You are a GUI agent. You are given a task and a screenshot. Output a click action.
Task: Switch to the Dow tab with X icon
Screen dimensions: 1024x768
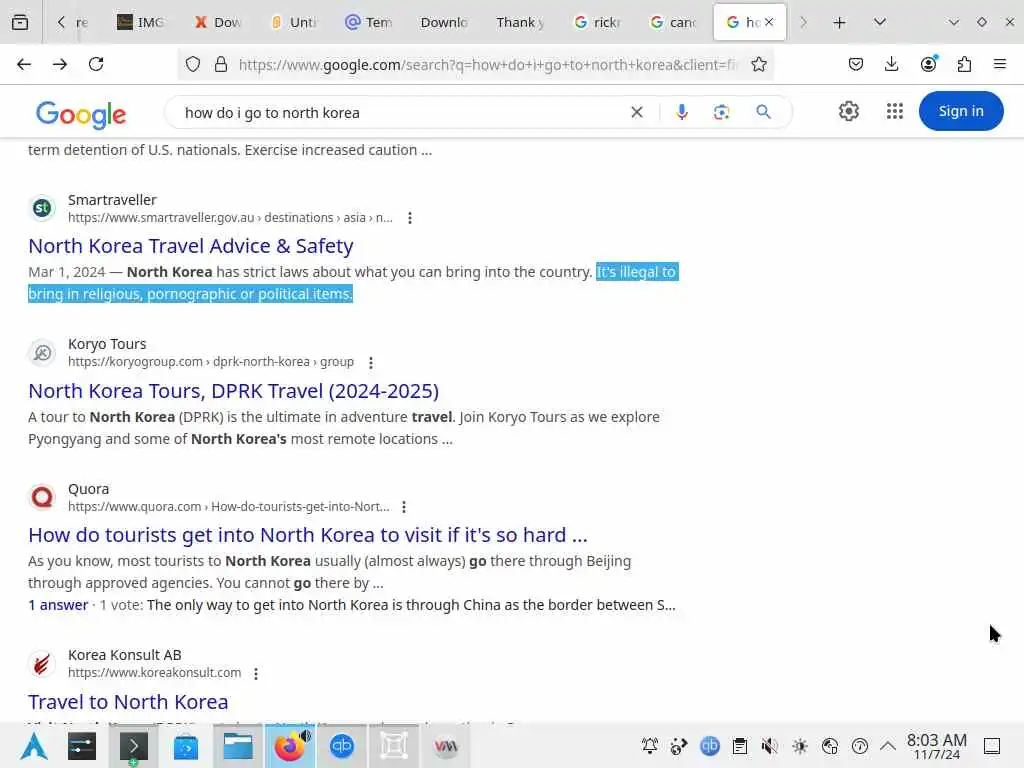(217, 22)
